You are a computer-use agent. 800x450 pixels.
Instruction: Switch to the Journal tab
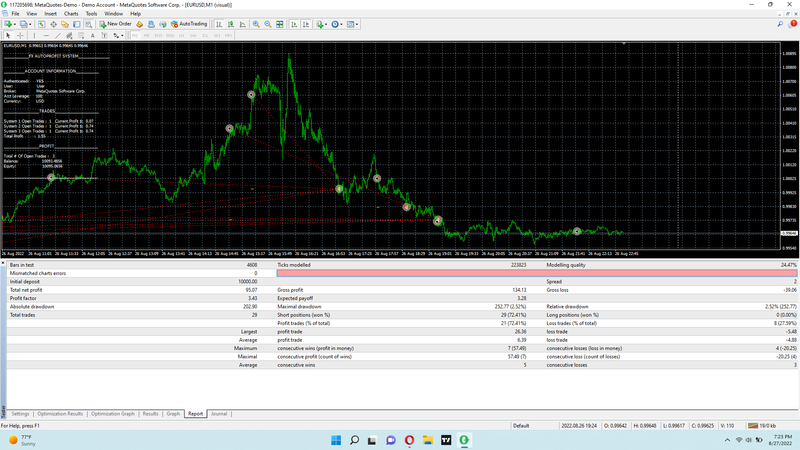pos(218,413)
